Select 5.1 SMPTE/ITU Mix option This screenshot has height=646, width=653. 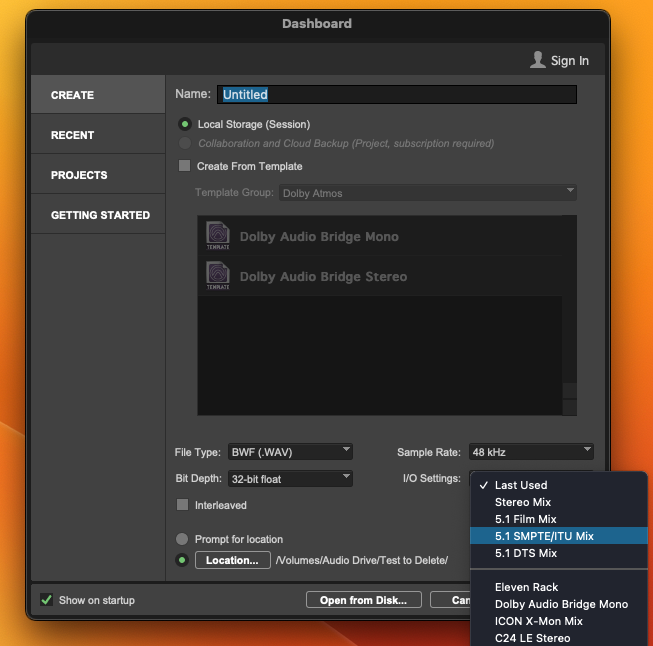[x=559, y=536]
